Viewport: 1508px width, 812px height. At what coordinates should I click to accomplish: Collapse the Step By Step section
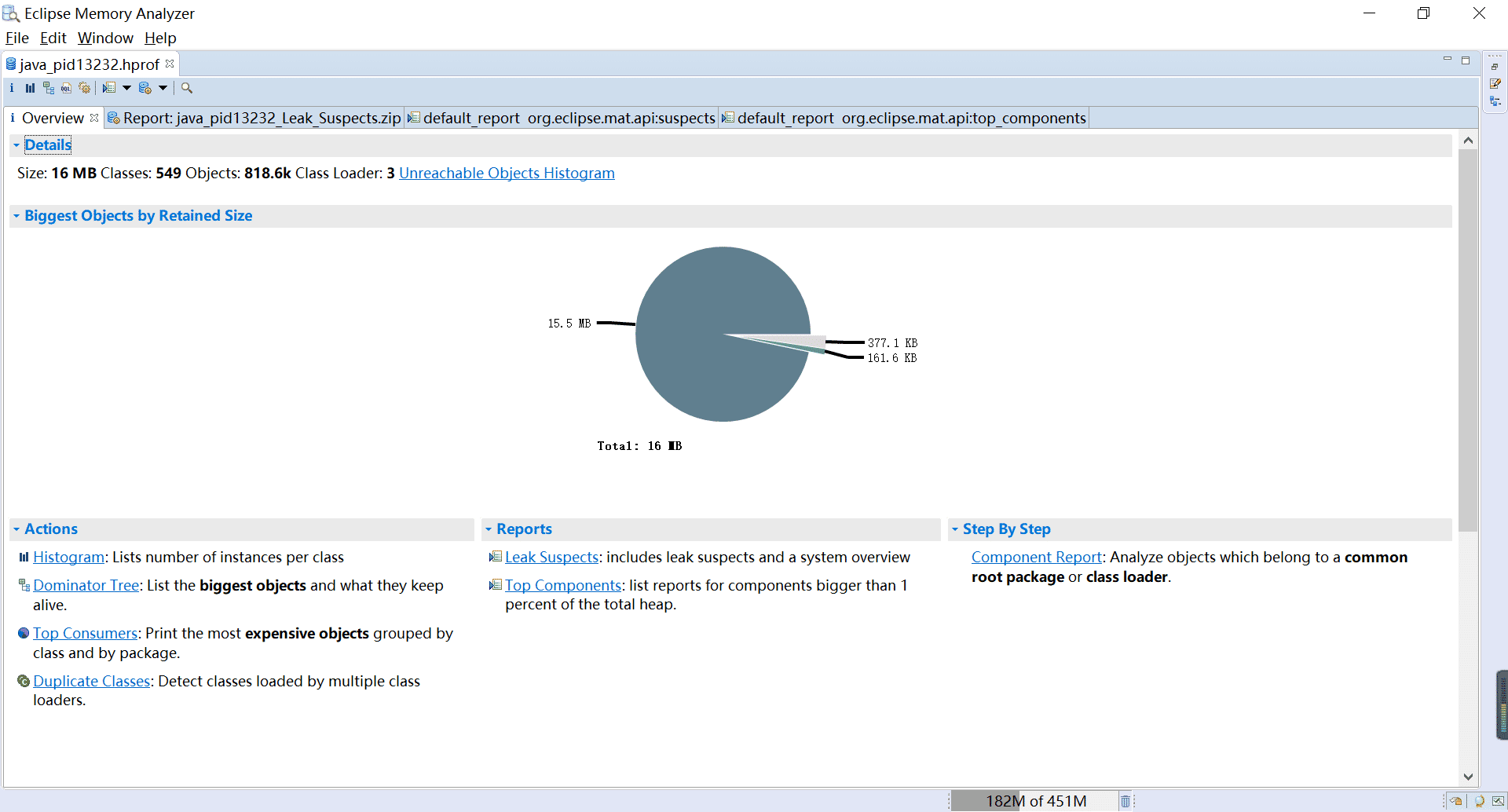pos(955,529)
